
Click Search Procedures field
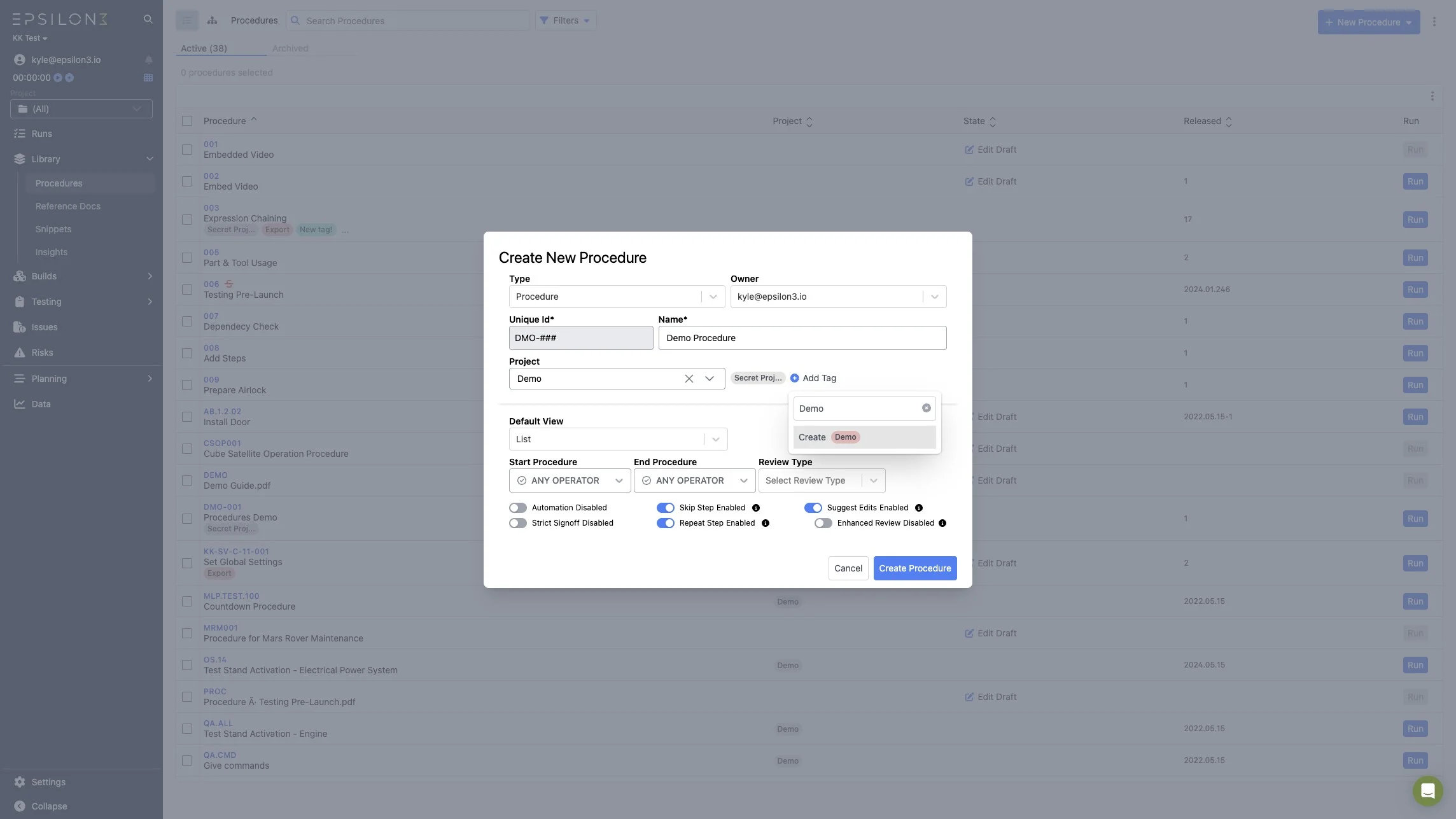(x=408, y=20)
